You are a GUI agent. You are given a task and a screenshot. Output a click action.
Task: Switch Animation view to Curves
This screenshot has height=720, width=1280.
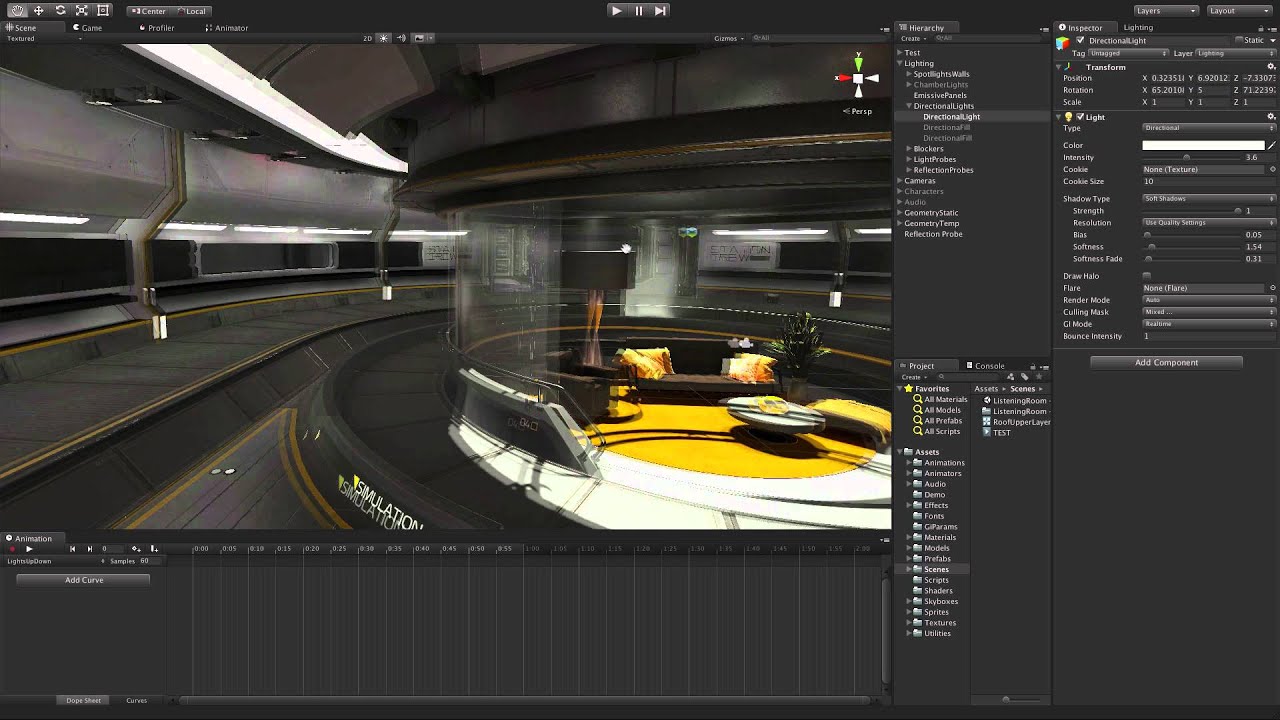pos(137,700)
